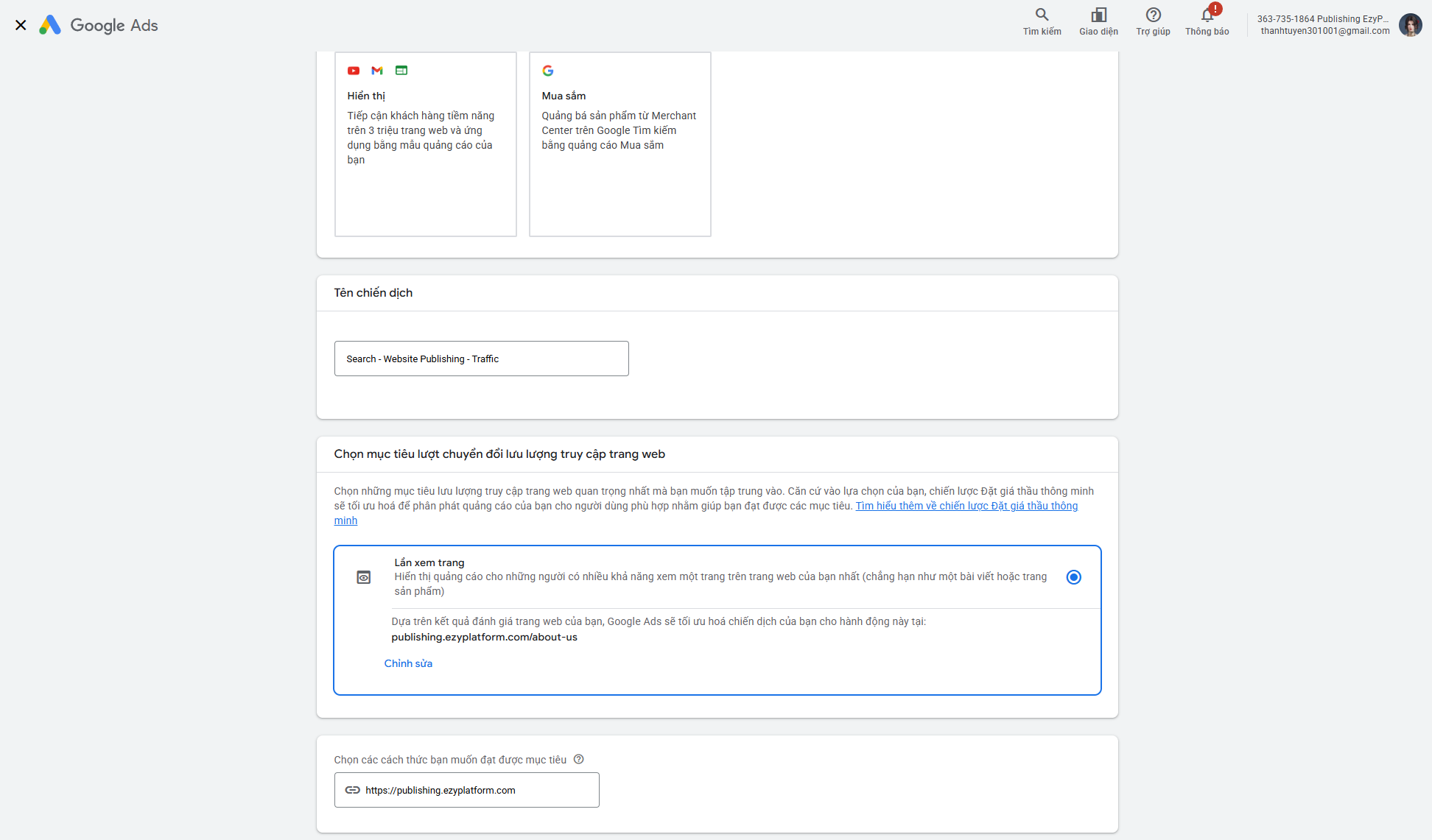This screenshot has height=840, width=1432.
Task: Click publishing.ezyplatform.com/about-us text
Action: point(484,637)
